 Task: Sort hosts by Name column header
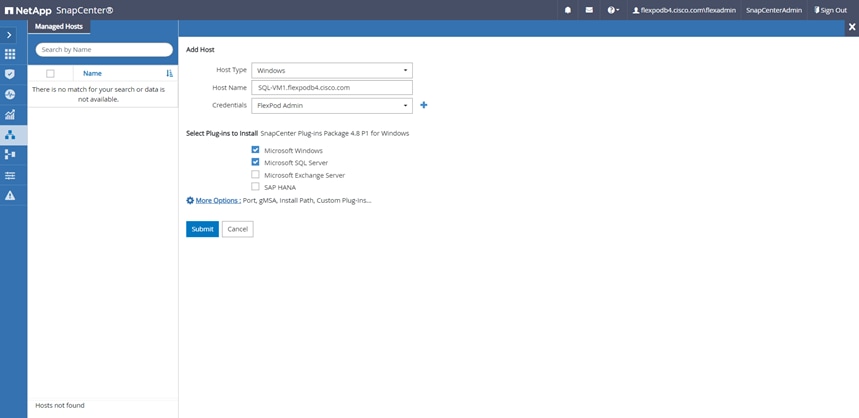[x=92, y=73]
